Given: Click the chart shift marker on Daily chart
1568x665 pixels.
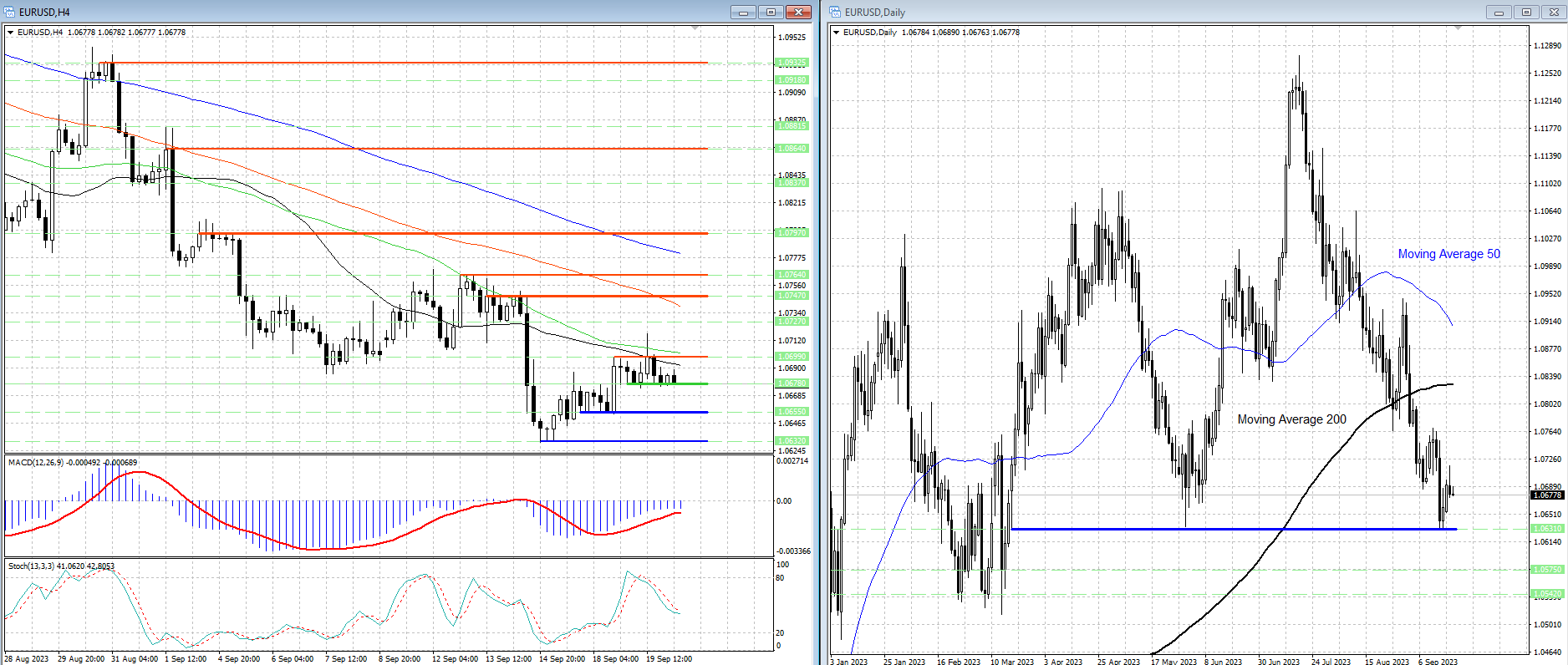Looking at the screenshot, I should point(1458,28).
